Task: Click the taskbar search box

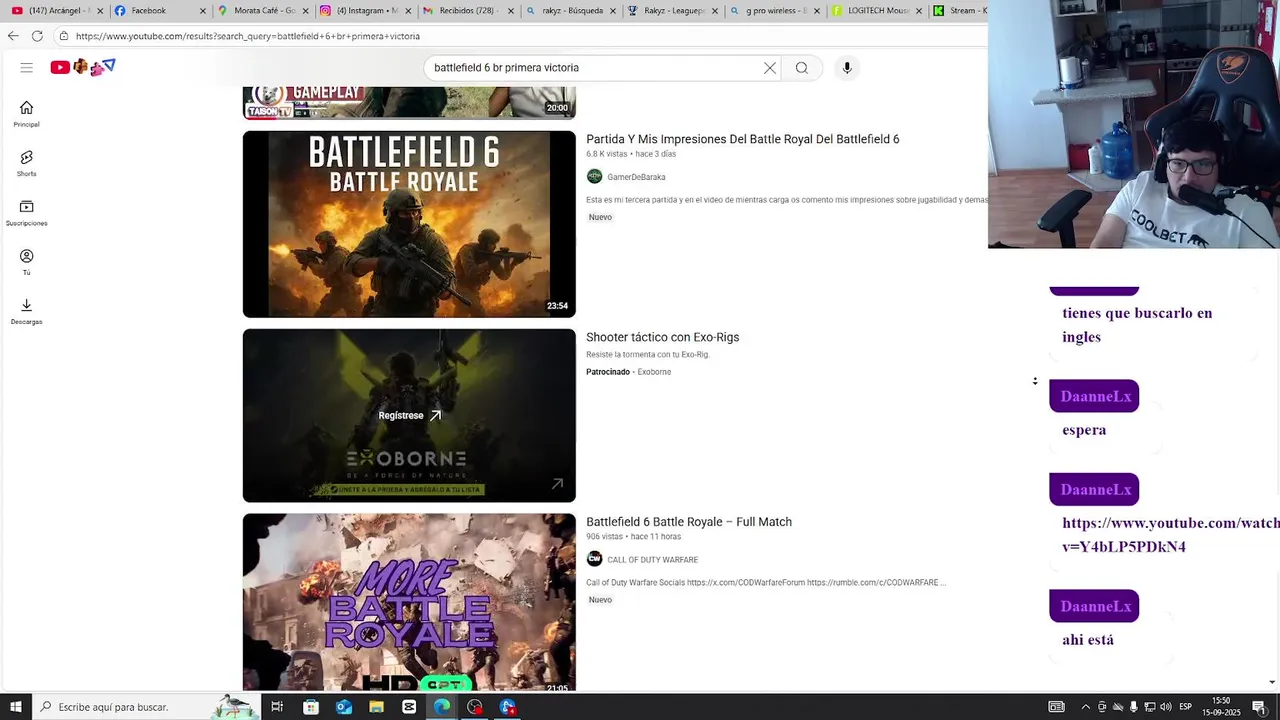Action: (x=145, y=707)
